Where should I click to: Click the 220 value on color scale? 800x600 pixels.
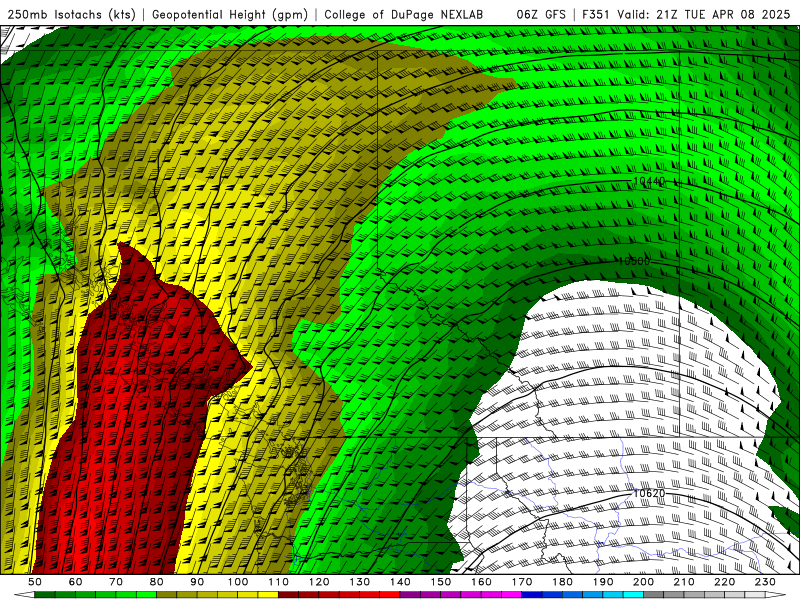(725, 582)
